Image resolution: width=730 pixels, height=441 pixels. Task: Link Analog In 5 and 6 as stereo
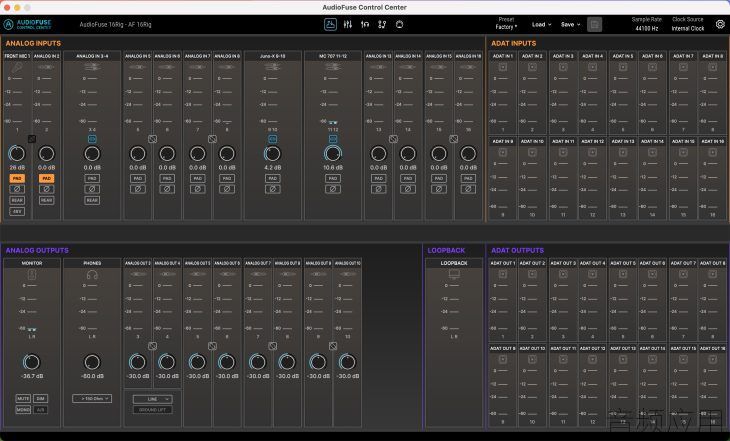152,139
